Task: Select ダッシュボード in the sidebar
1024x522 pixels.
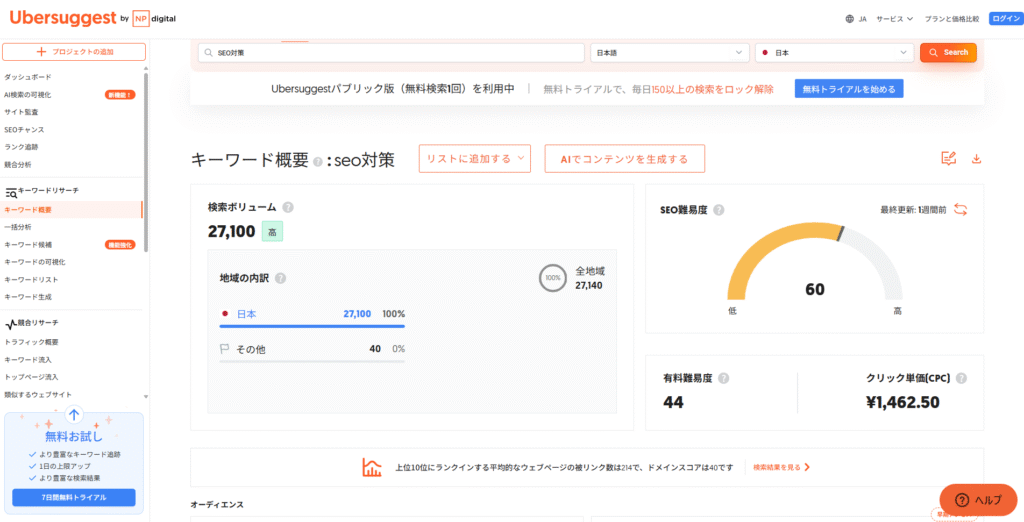Action: (28, 77)
